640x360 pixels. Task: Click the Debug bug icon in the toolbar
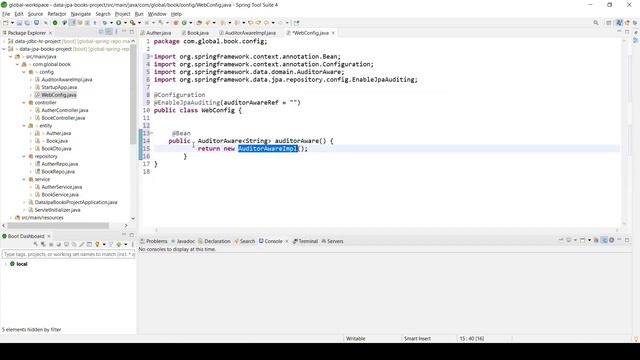coord(105,23)
